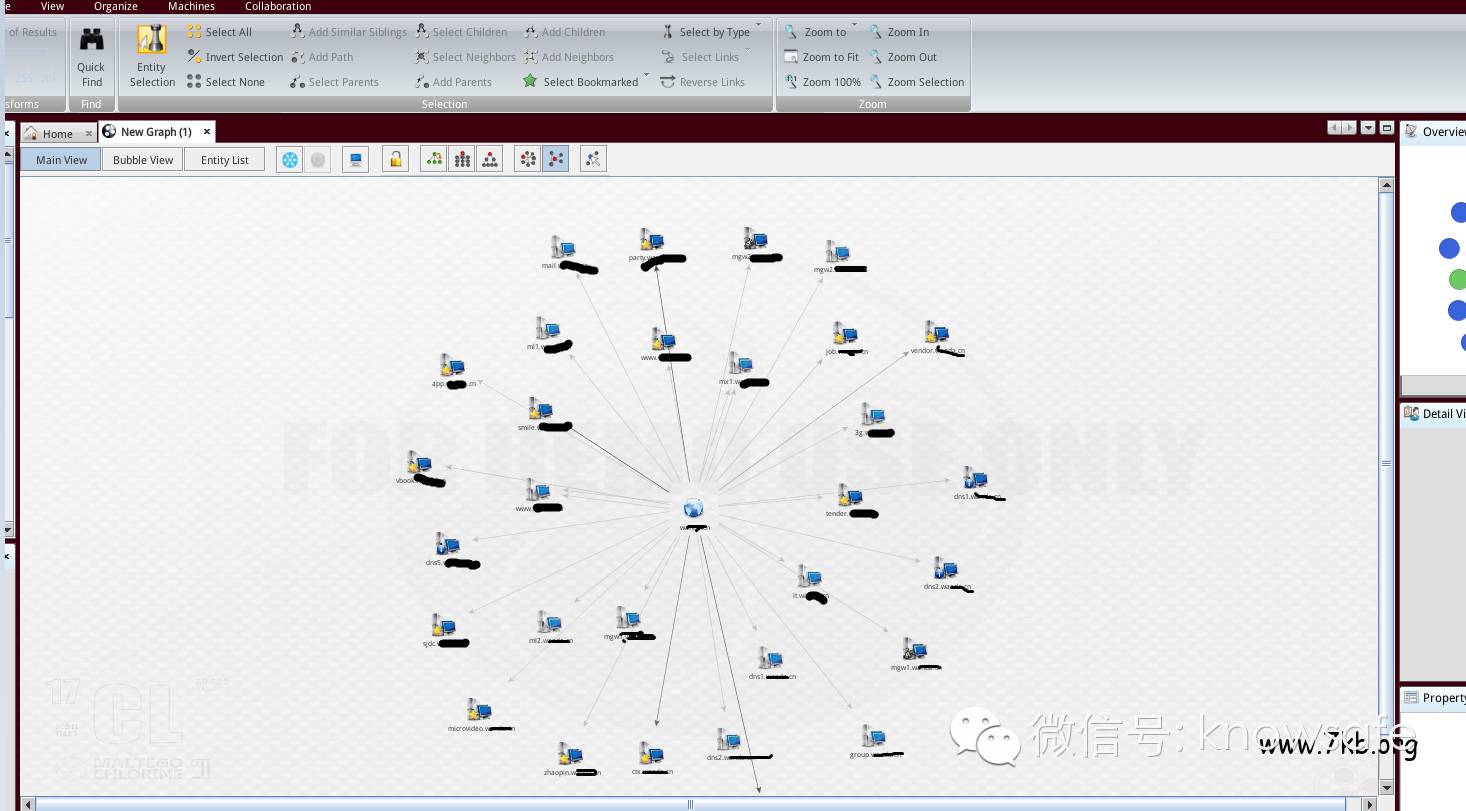Click the tab-scroll left arrow button

coord(1334,128)
